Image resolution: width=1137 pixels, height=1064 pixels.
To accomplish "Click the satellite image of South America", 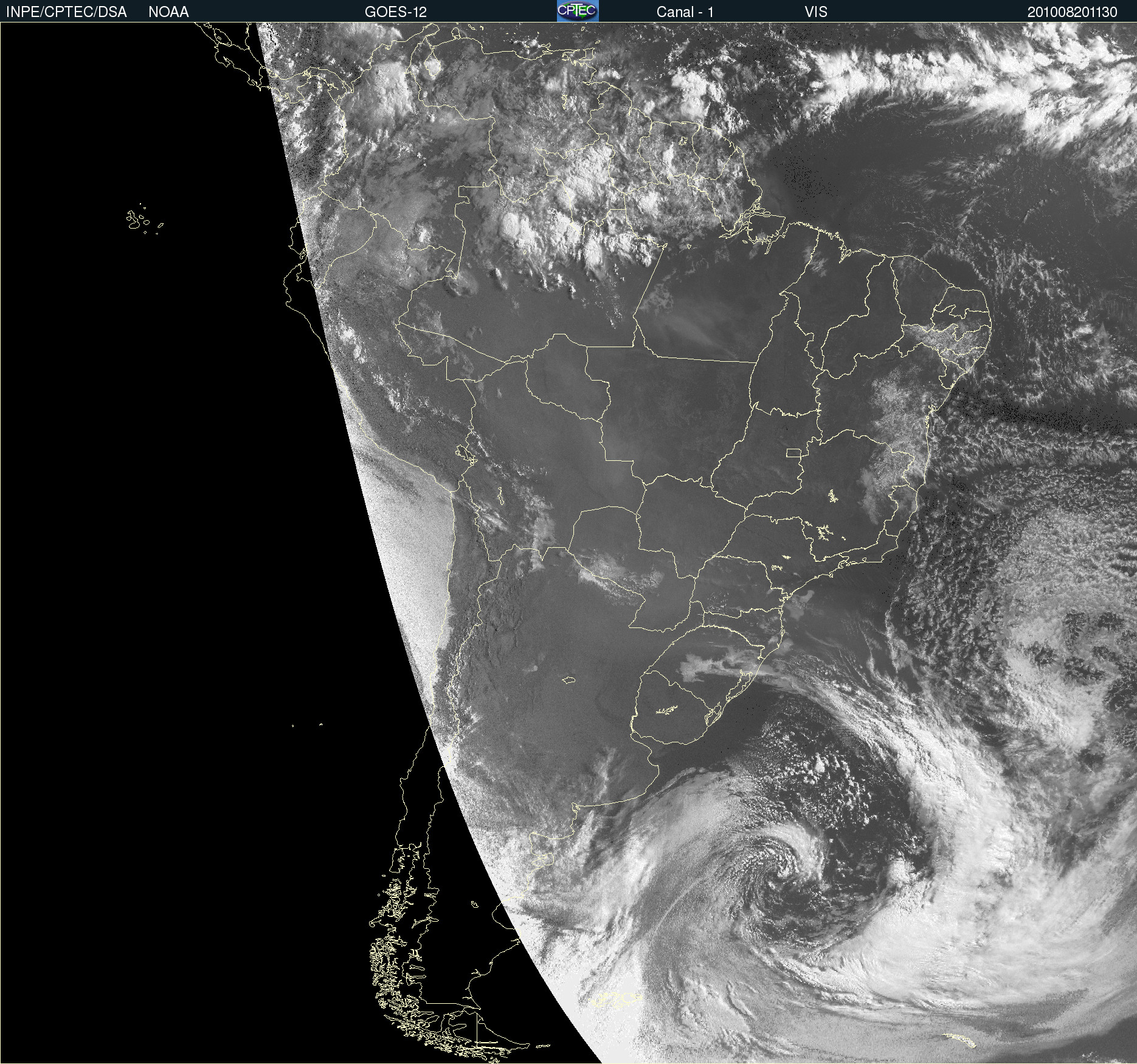I will pyautogui.click(x=568, y=543).
